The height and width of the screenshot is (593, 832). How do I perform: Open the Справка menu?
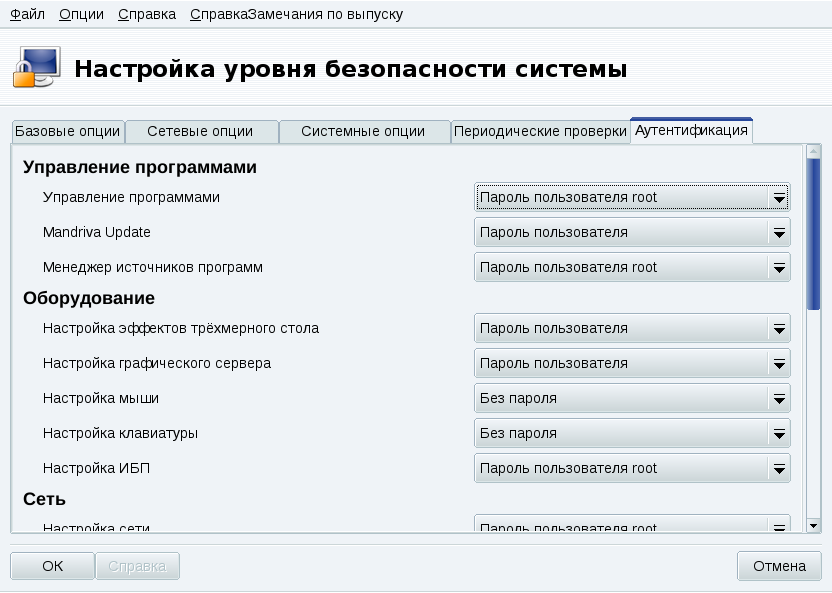pyautogui.click(x=145, y=14)
